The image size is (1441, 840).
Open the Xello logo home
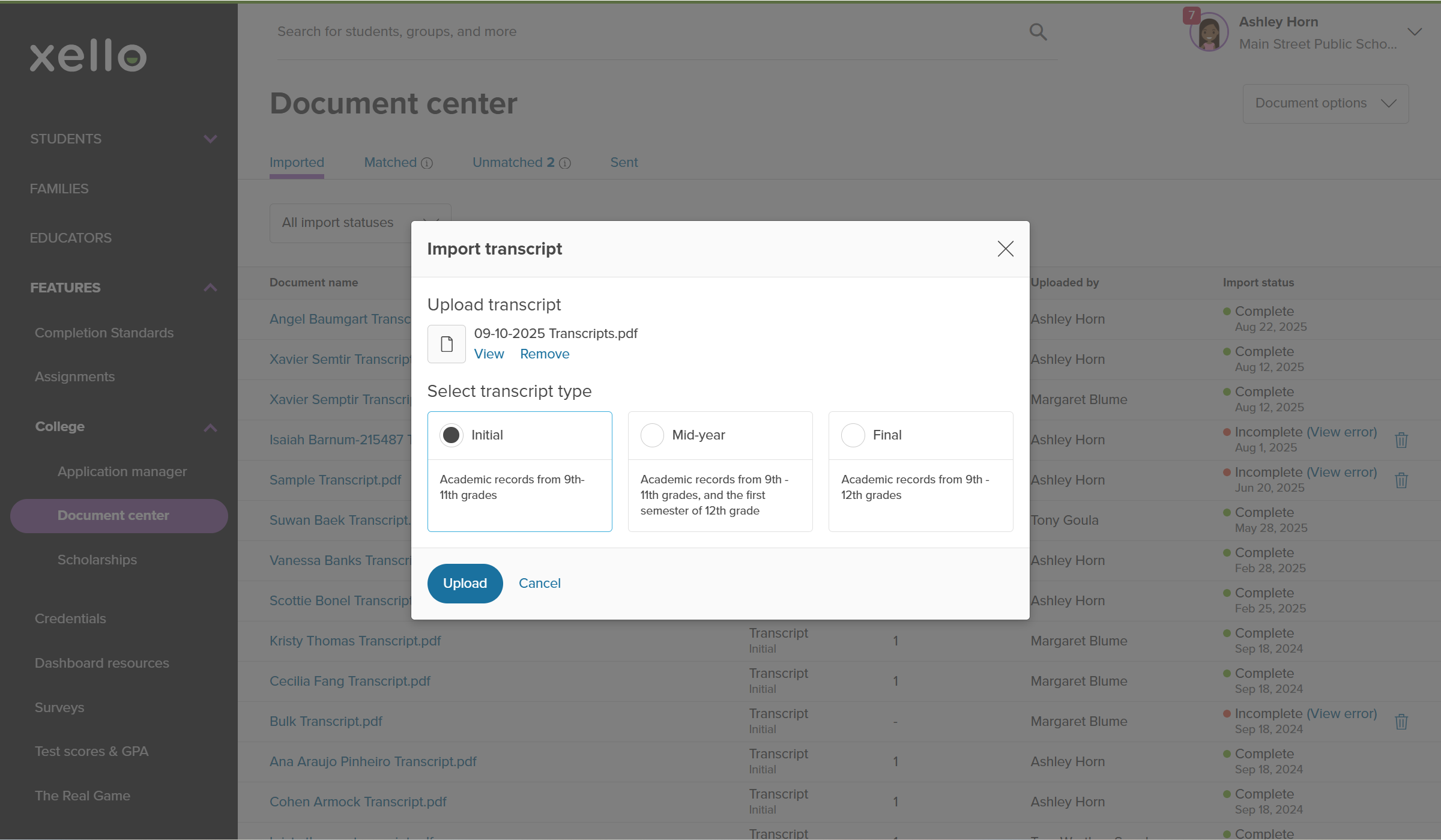tap(88, 56)
